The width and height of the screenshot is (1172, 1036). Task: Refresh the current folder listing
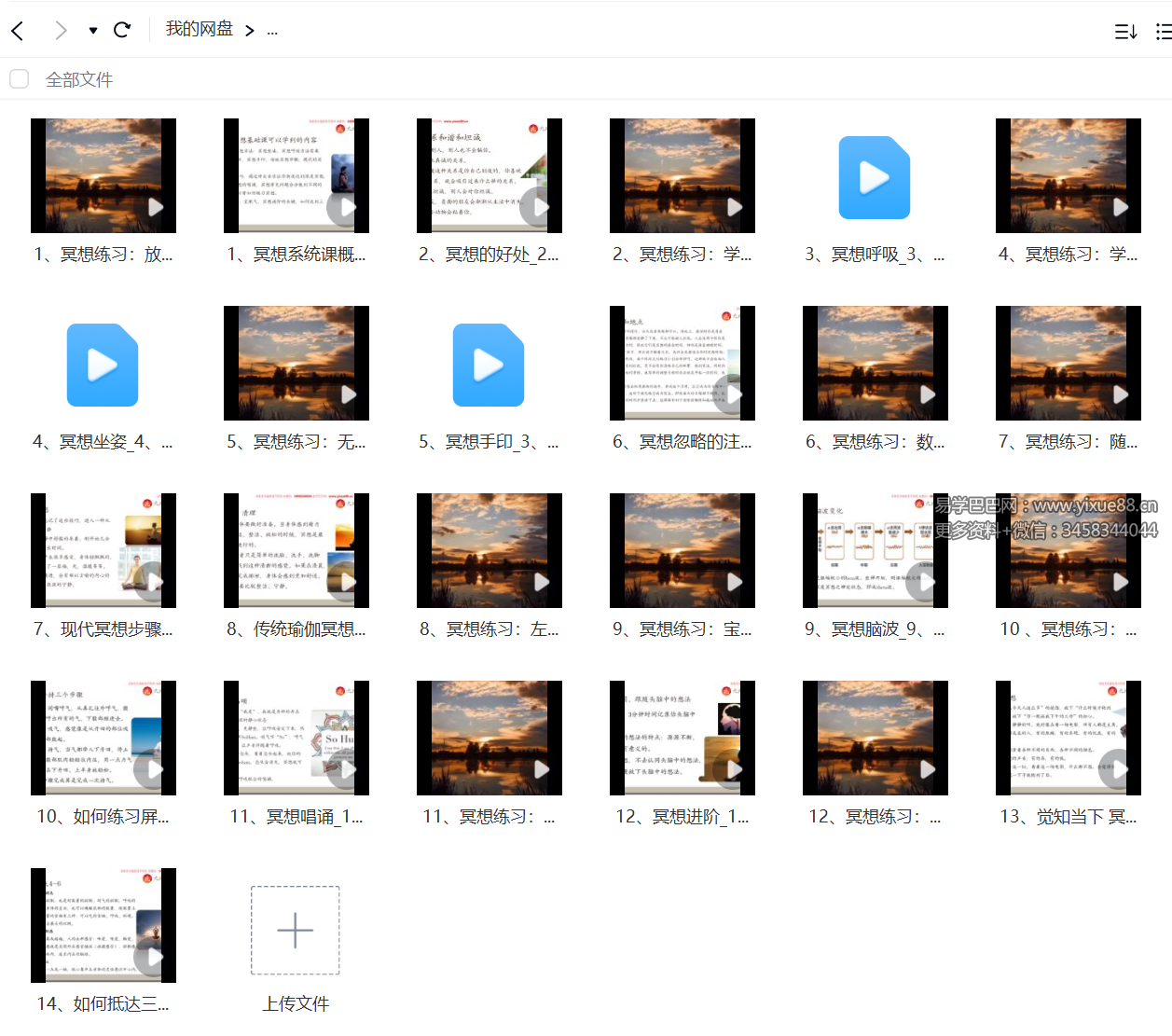[x=122, y=30]
